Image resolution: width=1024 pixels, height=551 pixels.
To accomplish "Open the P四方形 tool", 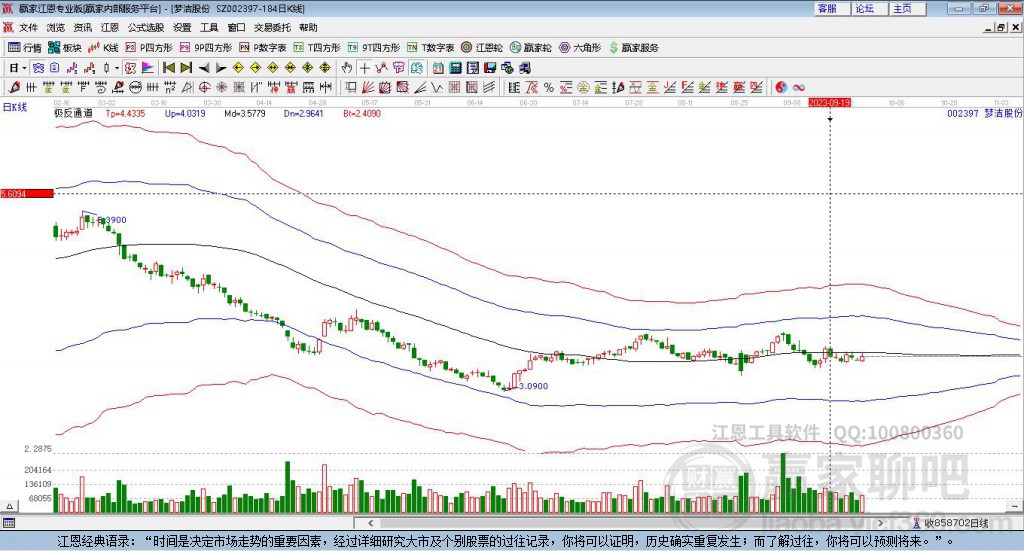I will coord(149,48).
